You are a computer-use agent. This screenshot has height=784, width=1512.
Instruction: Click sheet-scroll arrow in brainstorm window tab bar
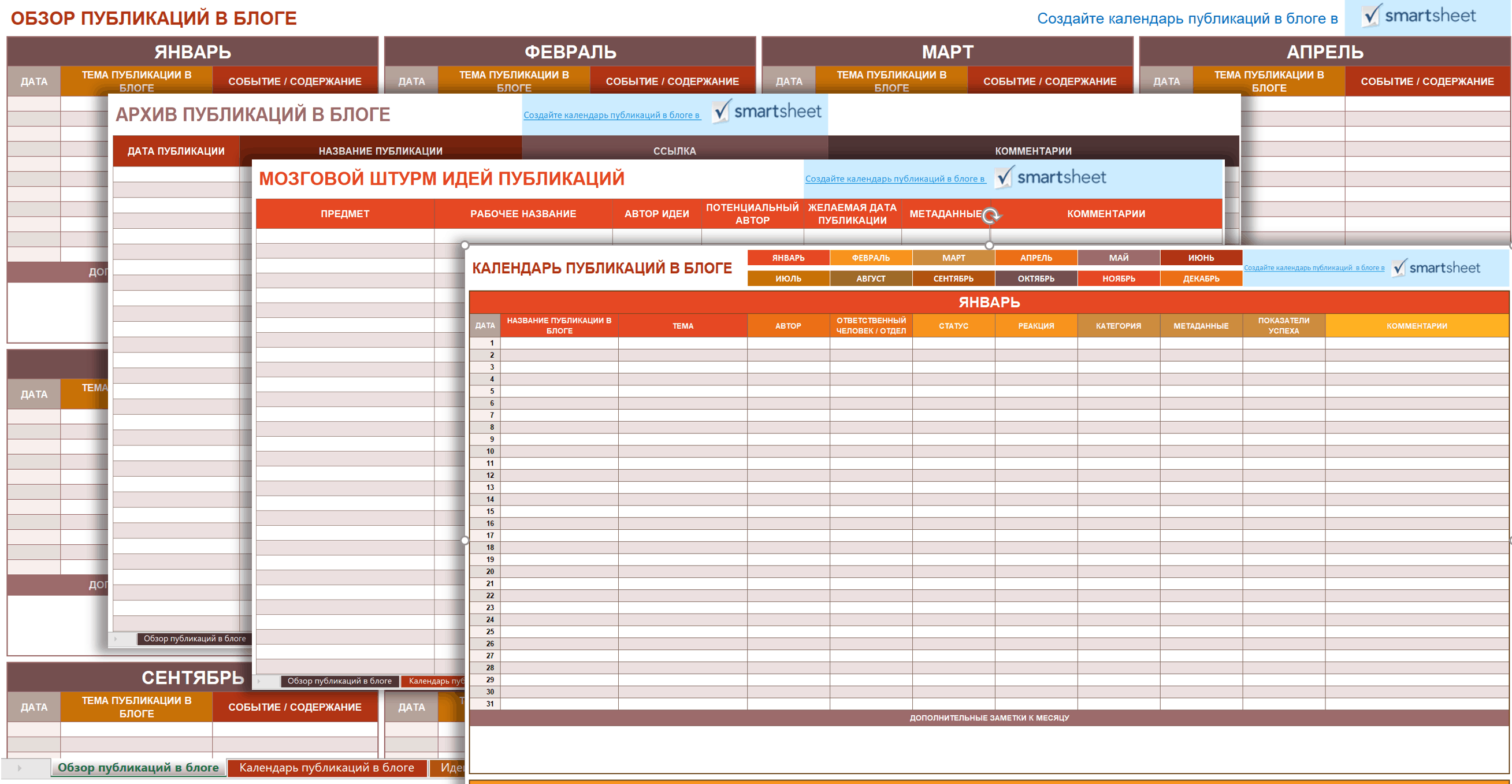tap(259, 681)
